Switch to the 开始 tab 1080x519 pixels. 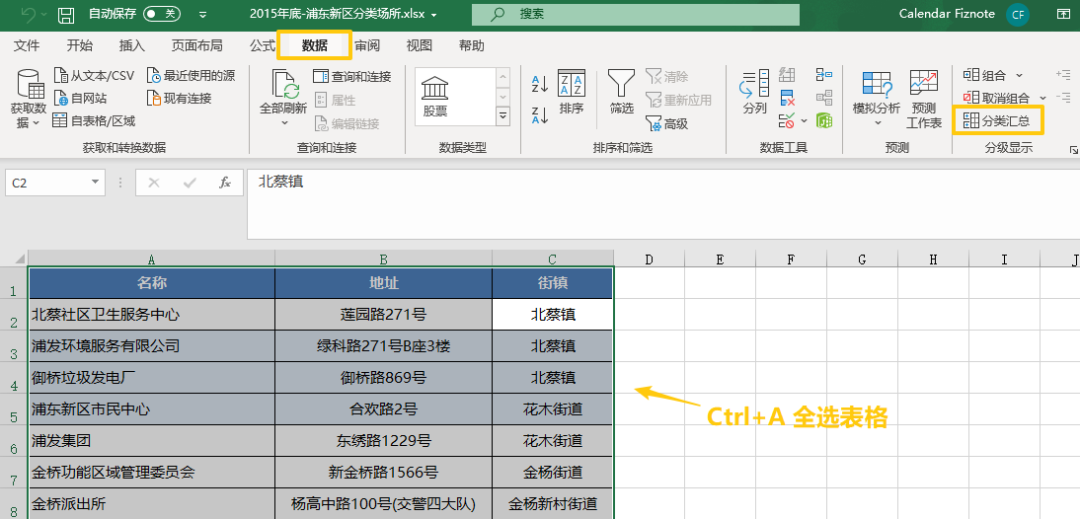[80, 45]
